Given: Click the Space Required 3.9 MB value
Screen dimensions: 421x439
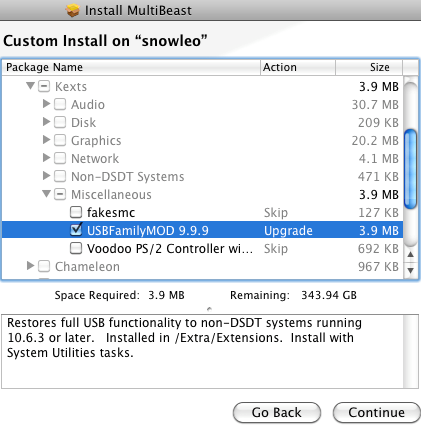Looking at the screenshot, I should (166, 295).
